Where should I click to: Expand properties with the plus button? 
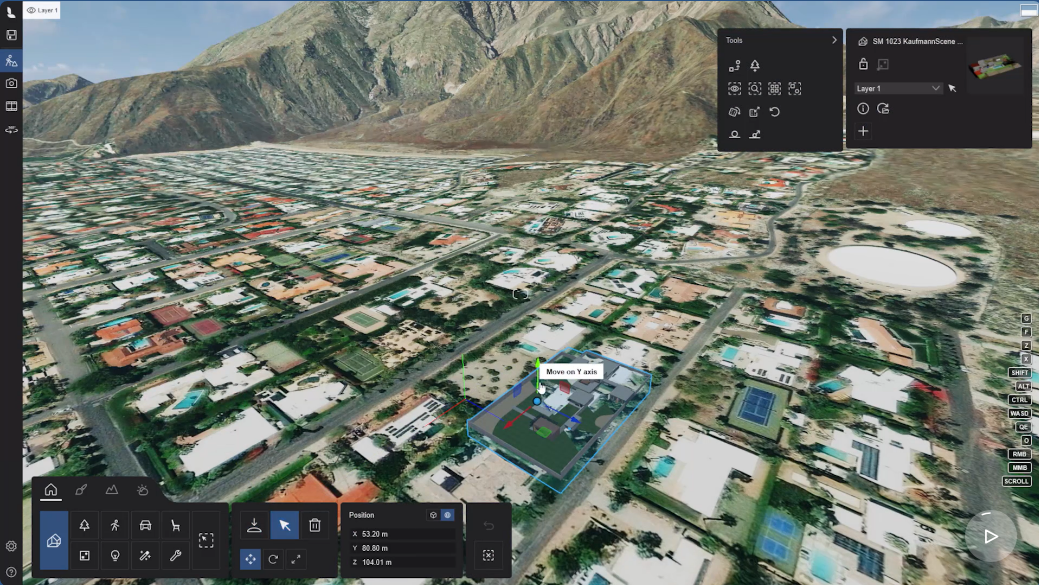863,131
